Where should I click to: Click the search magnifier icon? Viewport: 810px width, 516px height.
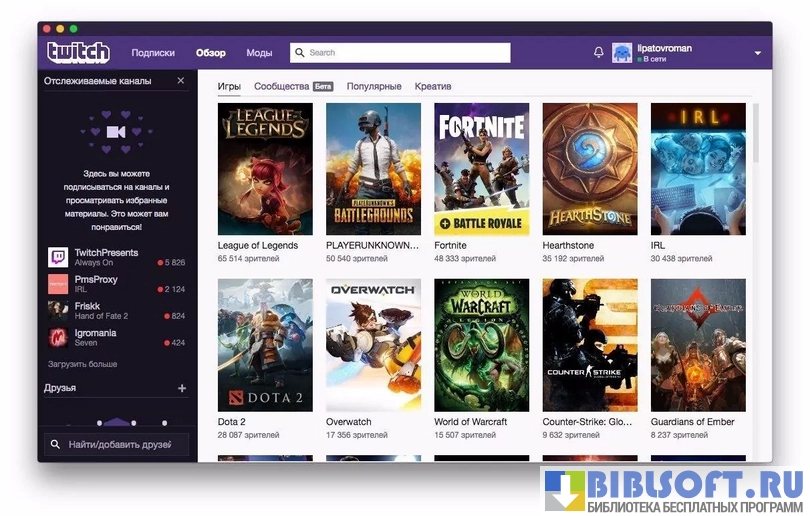click(x=300, y=53)
